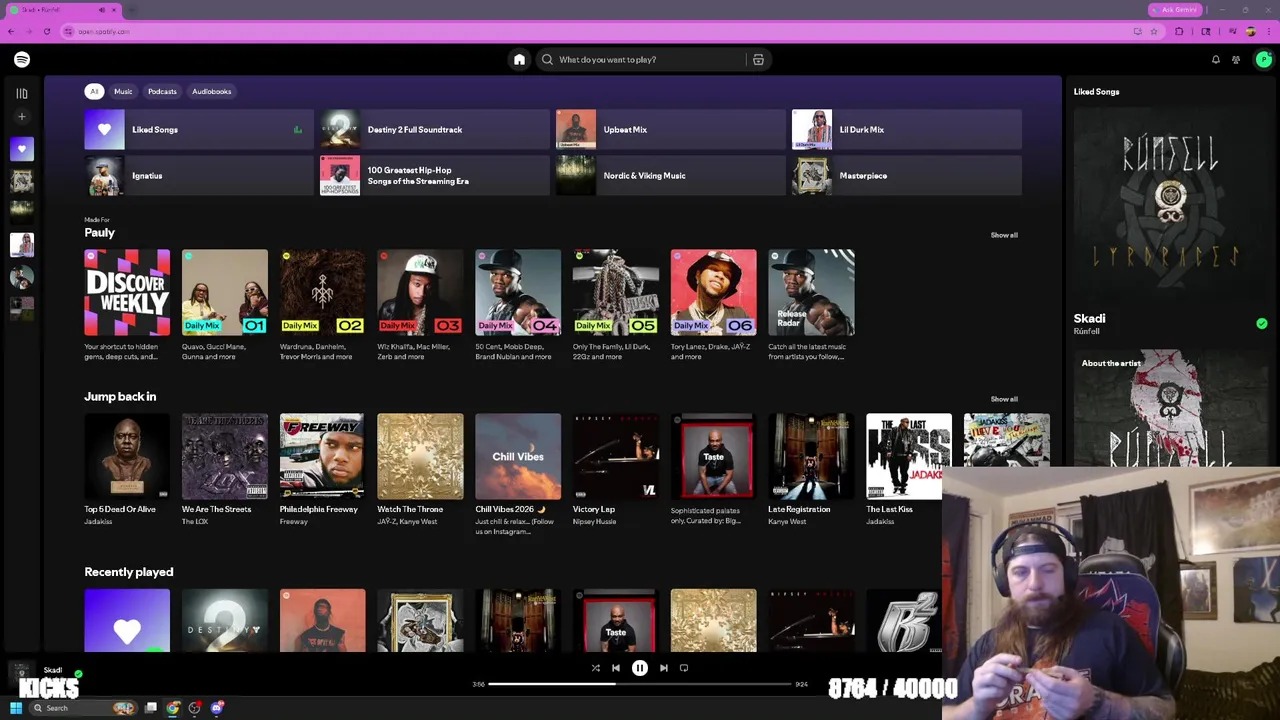Open Daily Mix 02 cover
Screen dimensions: 1280x720
click(323, 292)
